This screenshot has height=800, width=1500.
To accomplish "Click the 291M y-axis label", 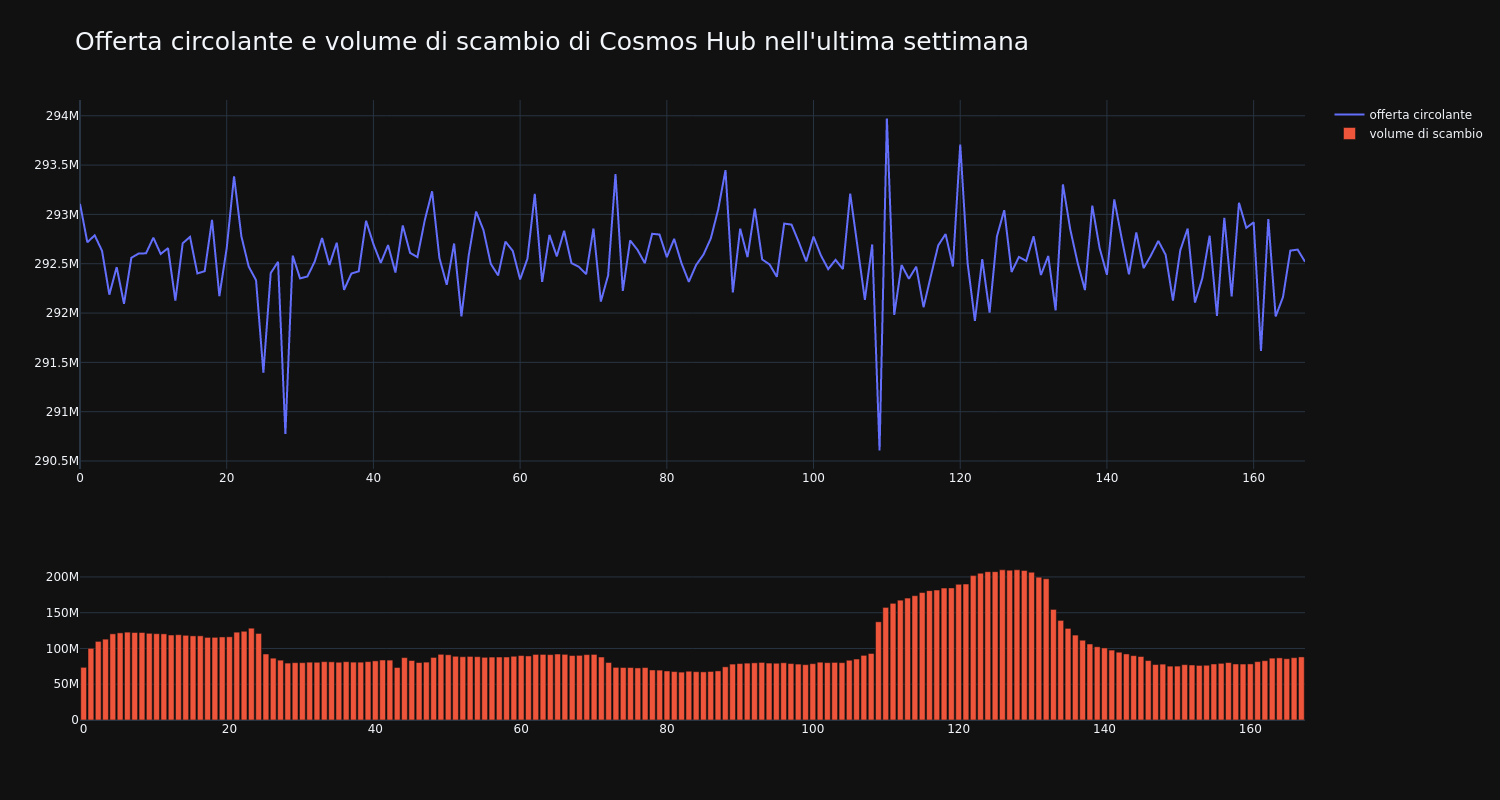I will (62, 411).
